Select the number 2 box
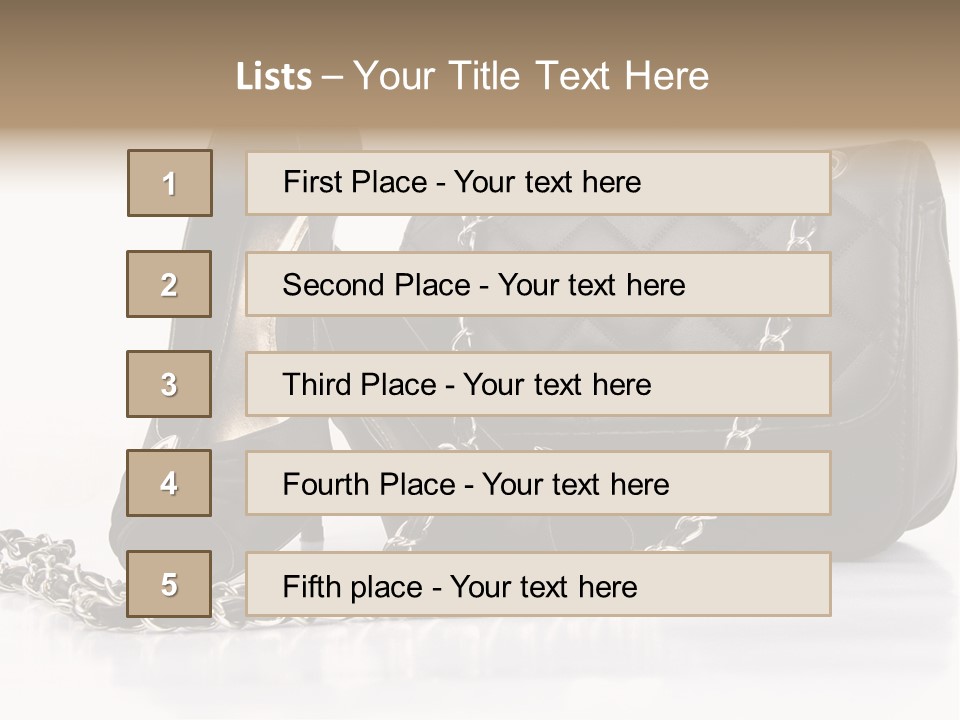The image size is (960, 720). click(x=169, y=284)
